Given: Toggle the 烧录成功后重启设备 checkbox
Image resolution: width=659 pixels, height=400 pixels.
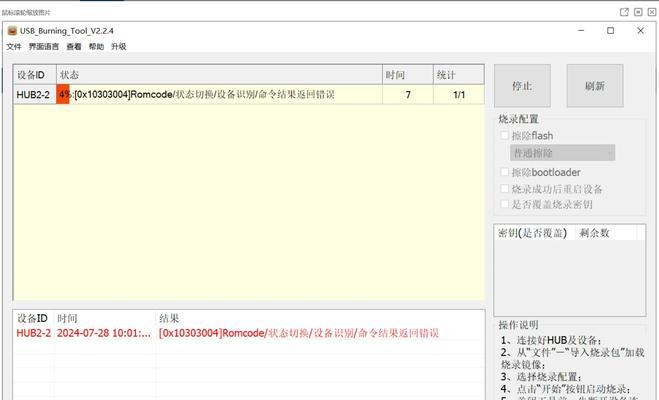Looking at the screenshot, I should pyautogui.click(x=505, y=189).
